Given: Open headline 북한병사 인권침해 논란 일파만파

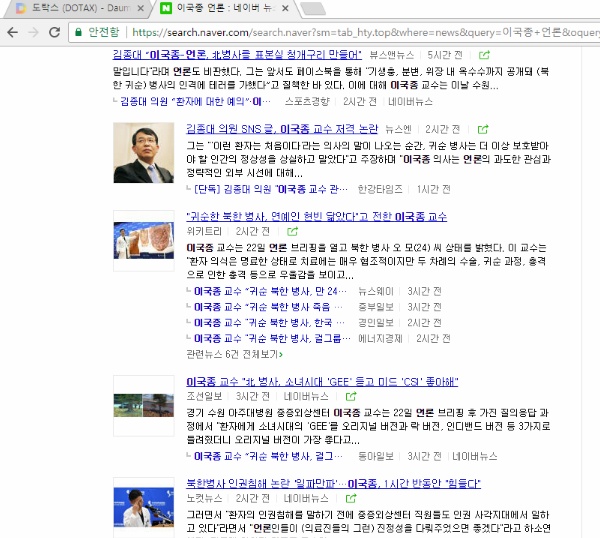Looking at the screenshot, I should point(333,484).
